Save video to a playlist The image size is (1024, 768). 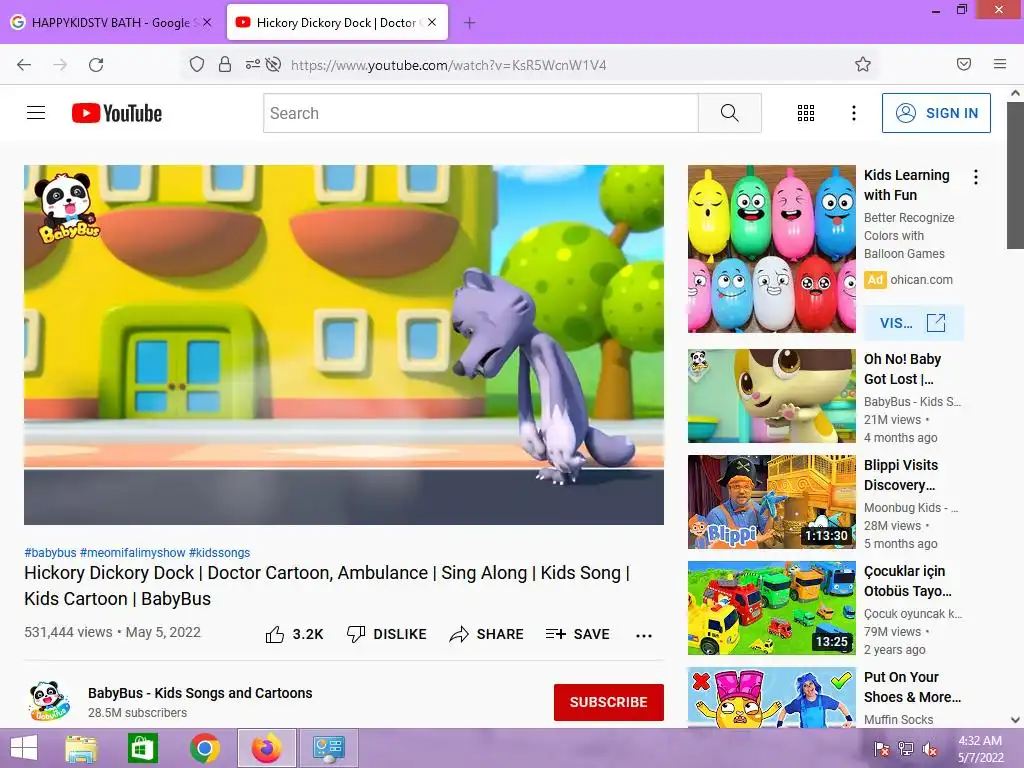point(577,634)
